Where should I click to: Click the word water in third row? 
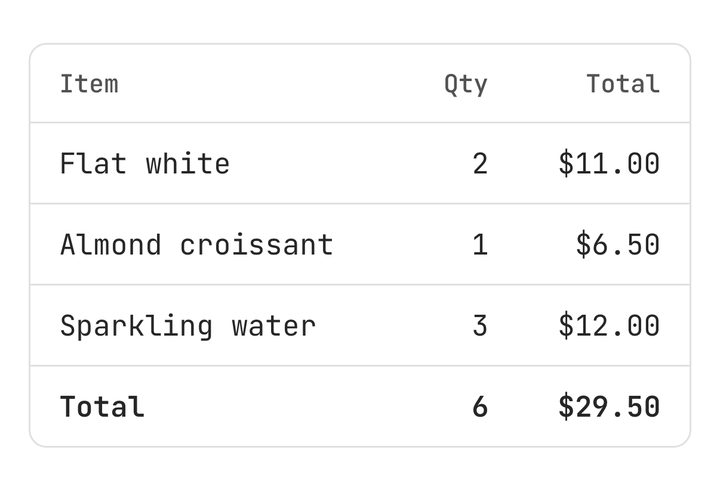click(x=274, y=327)
